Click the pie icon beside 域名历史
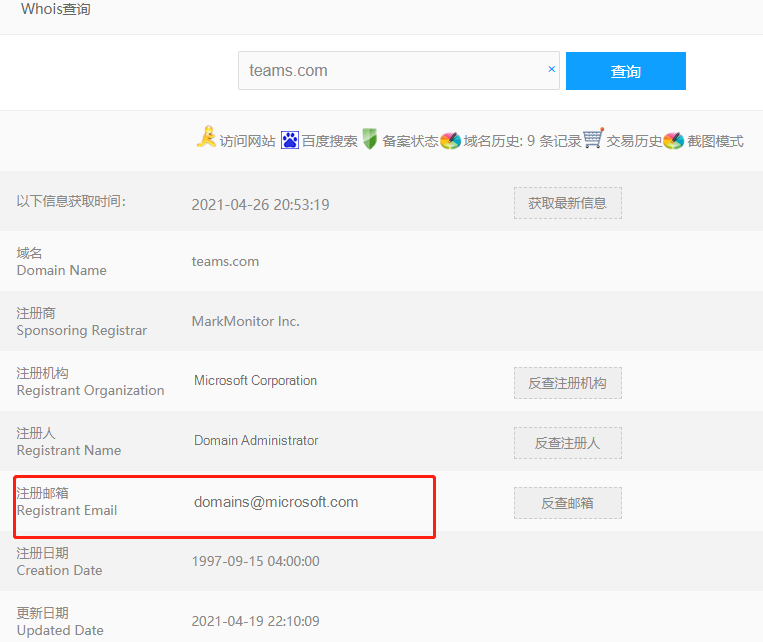Image resolution: width=763 pixels, height=642 pixels. [450, 141]
